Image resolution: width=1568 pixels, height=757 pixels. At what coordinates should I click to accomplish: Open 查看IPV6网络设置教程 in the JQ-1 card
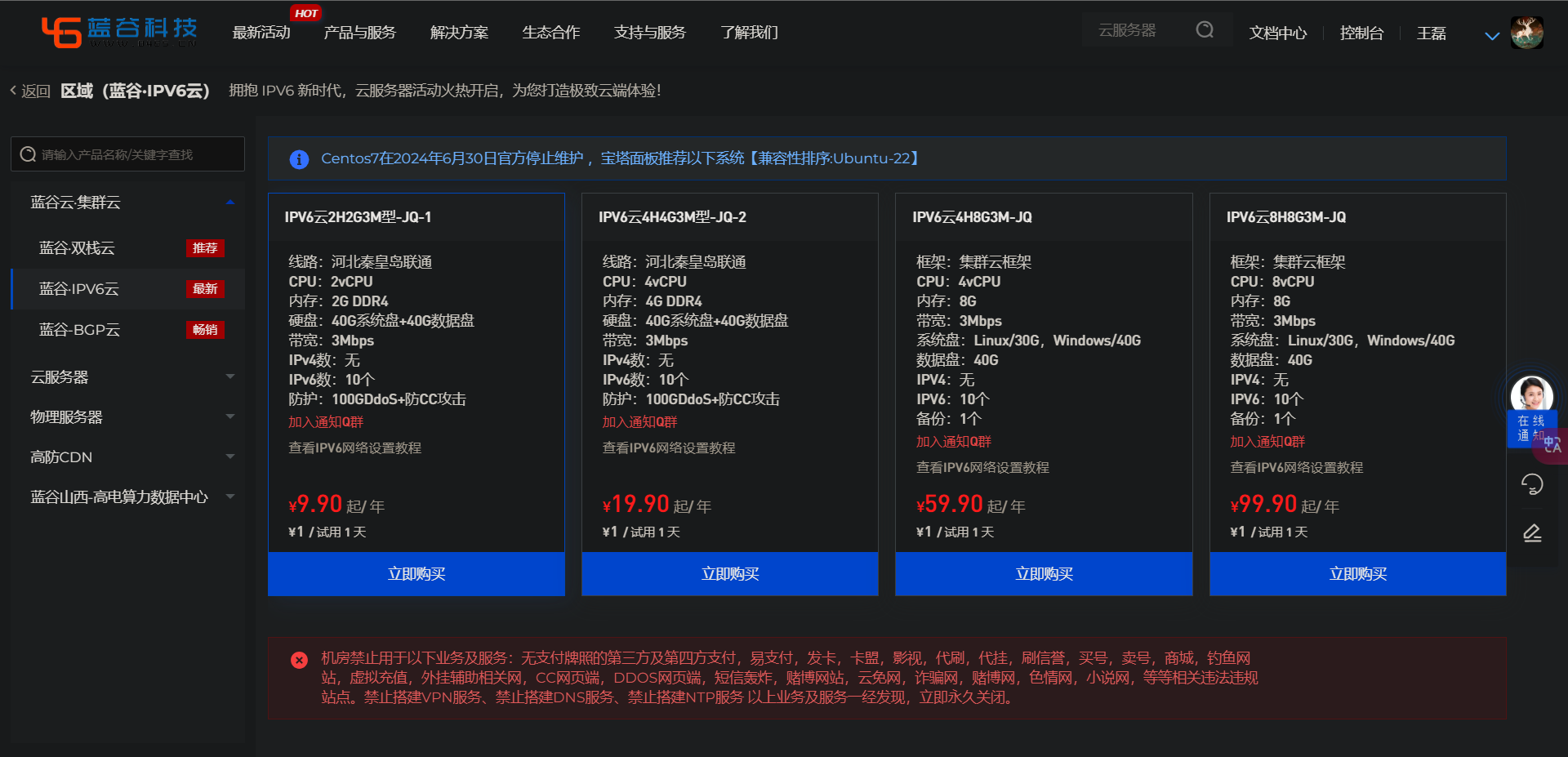pyautogui.click(x=355, y=448)
